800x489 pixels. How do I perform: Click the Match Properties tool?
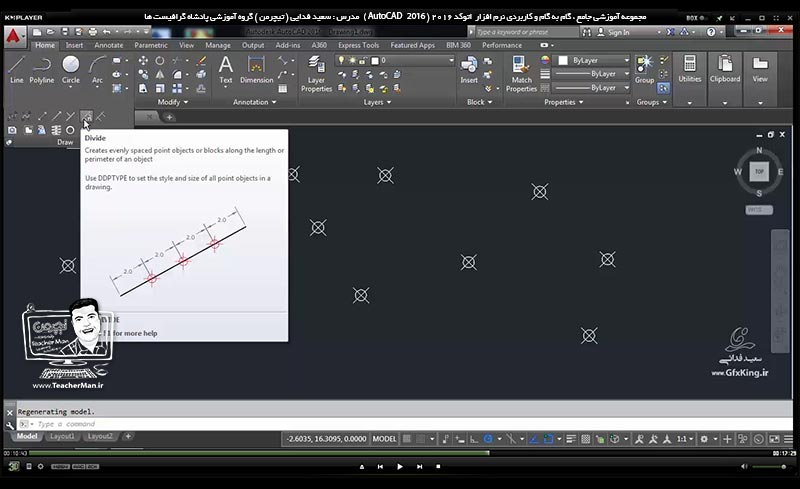[x=521, y=74]
